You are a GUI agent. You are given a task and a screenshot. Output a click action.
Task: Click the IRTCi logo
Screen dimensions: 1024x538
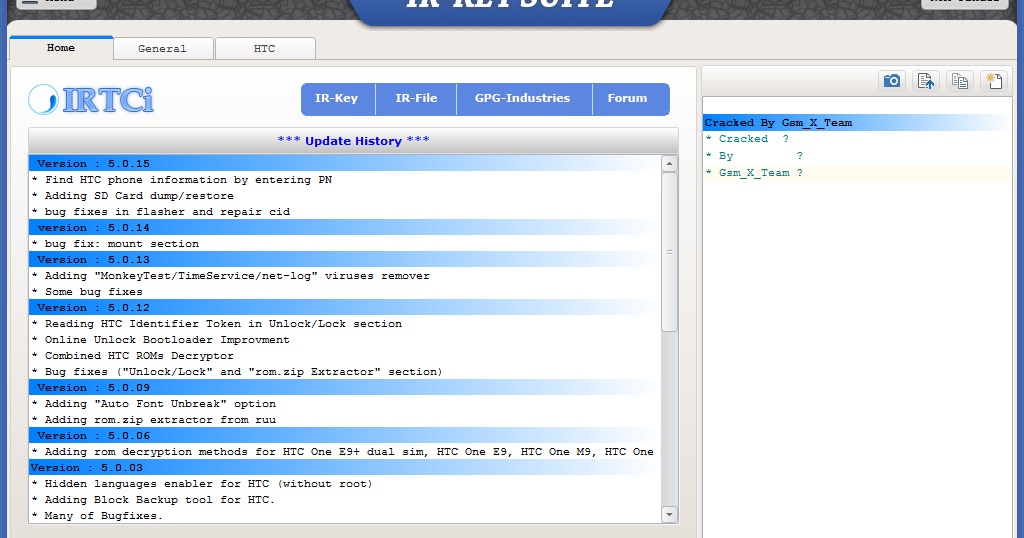91,100
